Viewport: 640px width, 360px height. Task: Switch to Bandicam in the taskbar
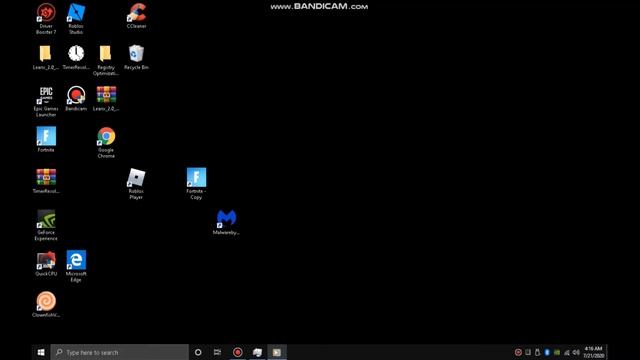[x=237, y=352]
